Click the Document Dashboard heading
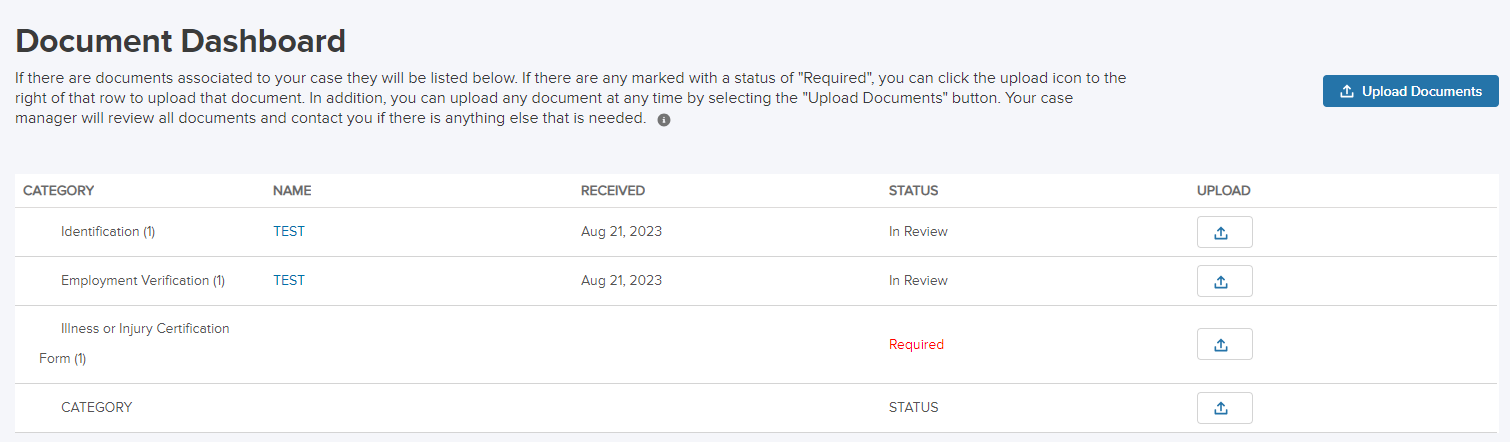Viewport: 1510px width, 442px height. tap(181, 41)
